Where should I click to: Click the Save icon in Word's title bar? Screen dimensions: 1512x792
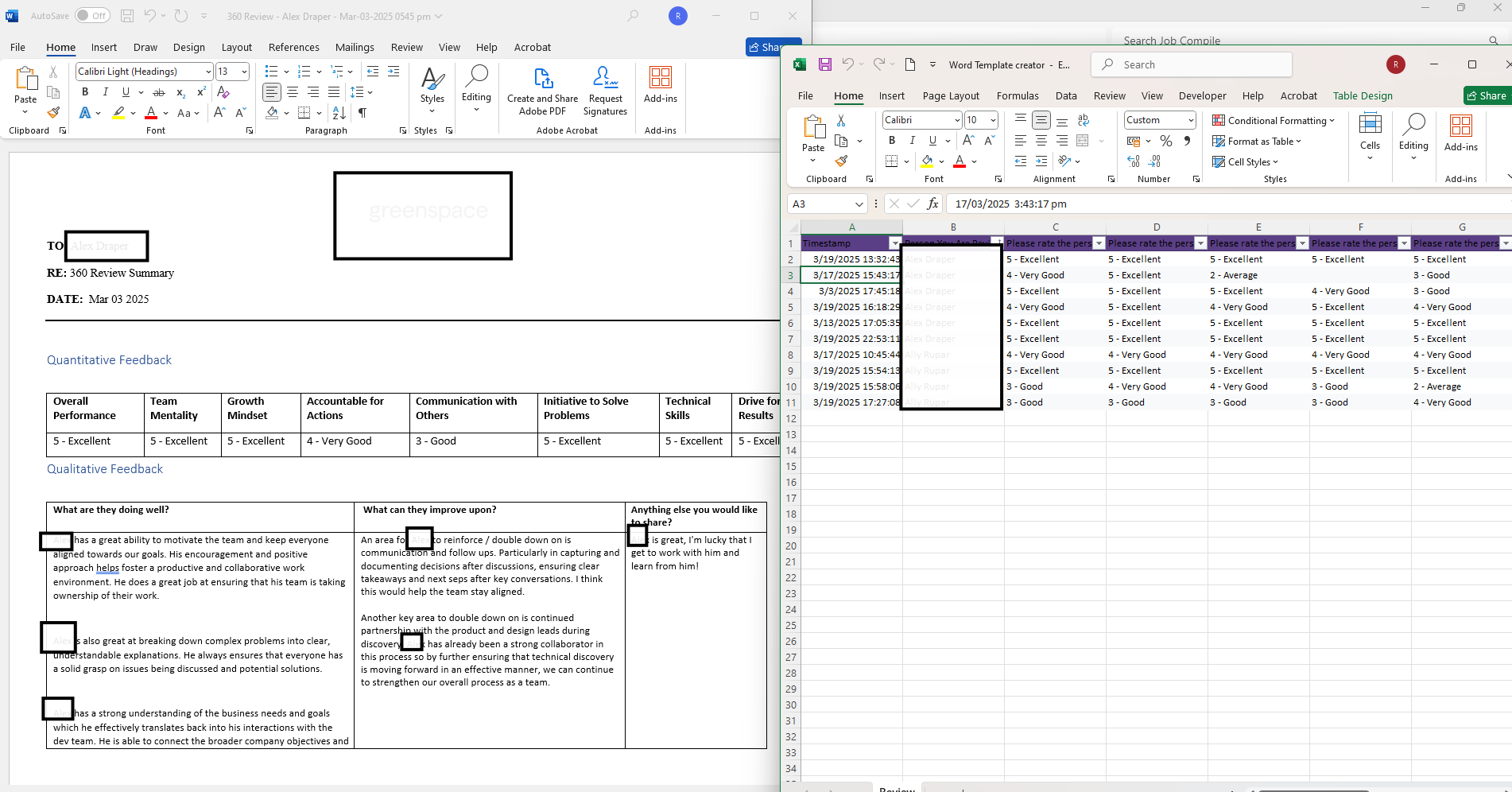tap(127, 16)
